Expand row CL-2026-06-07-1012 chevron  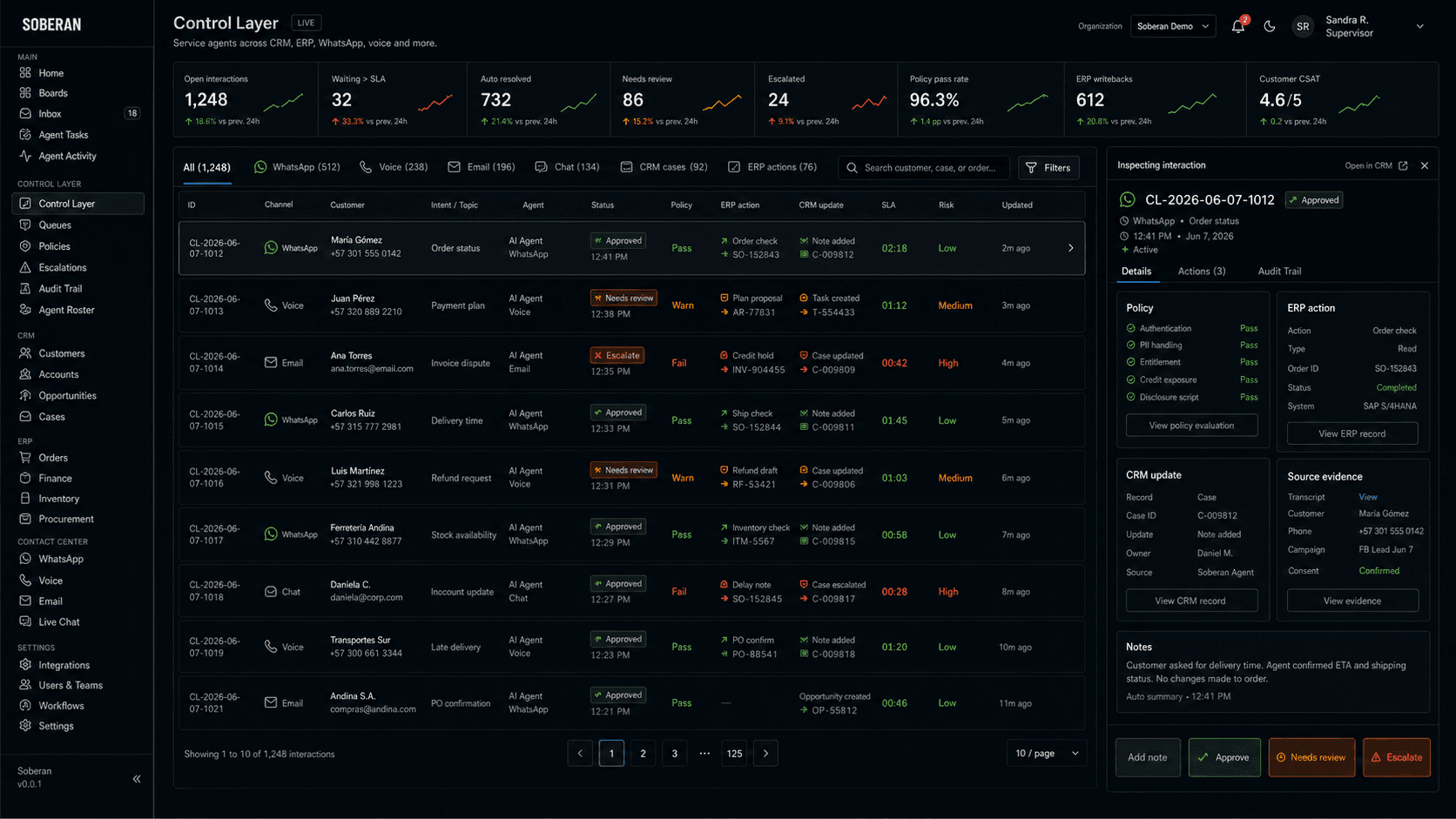(x=1070, y=248)
